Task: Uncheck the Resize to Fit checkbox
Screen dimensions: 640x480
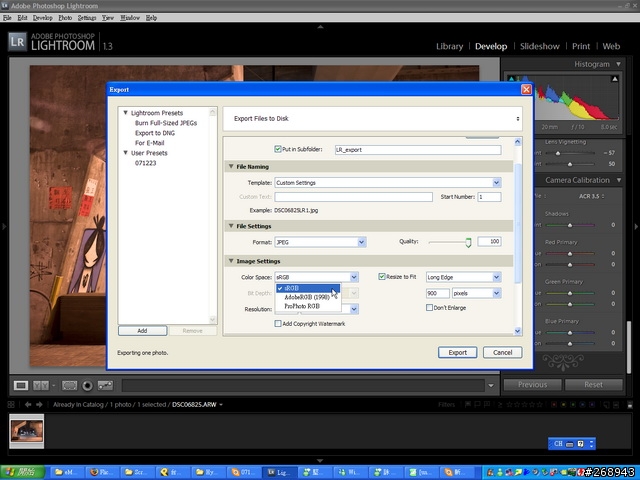Action: tap(382, 277)
